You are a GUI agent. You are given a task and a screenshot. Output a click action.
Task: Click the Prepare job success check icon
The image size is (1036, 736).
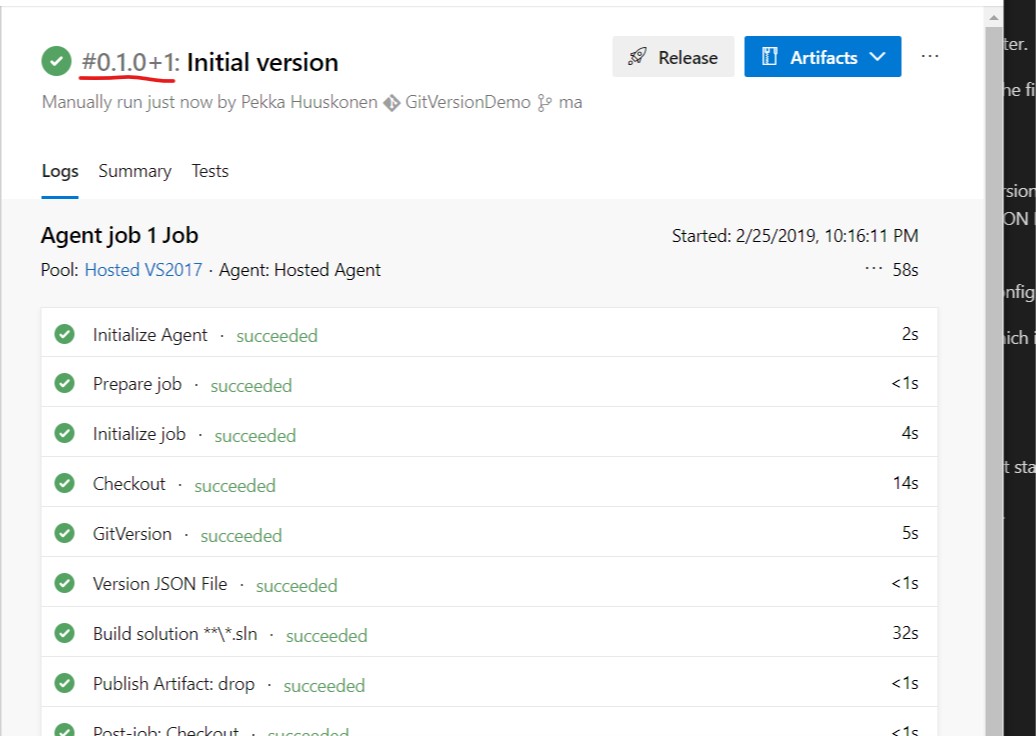point(64,383)
